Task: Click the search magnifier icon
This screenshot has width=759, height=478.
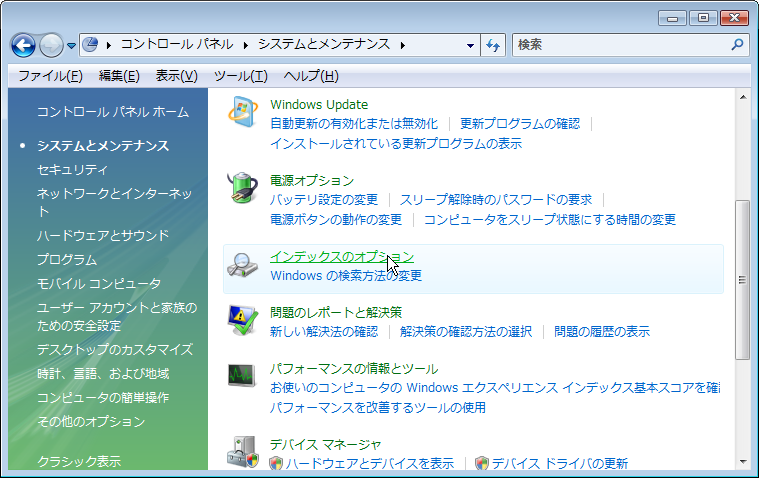Action: 737,45
